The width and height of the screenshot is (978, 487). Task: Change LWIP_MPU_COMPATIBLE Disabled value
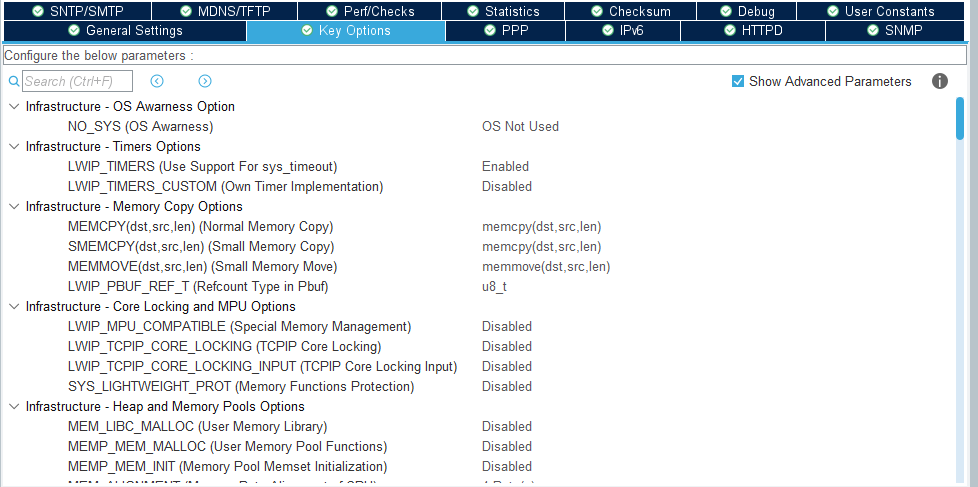[x=506, y=327]
